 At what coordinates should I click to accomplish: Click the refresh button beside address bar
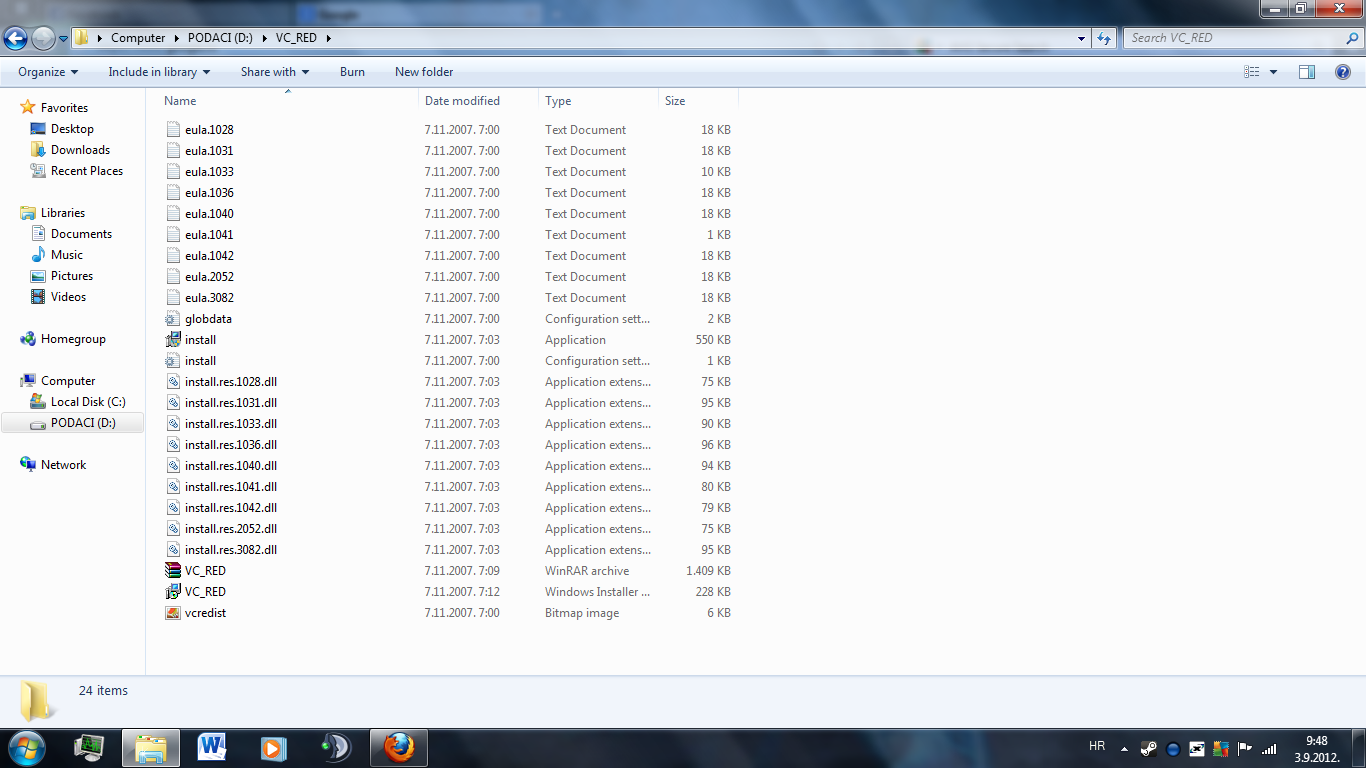click(1104, 38)
